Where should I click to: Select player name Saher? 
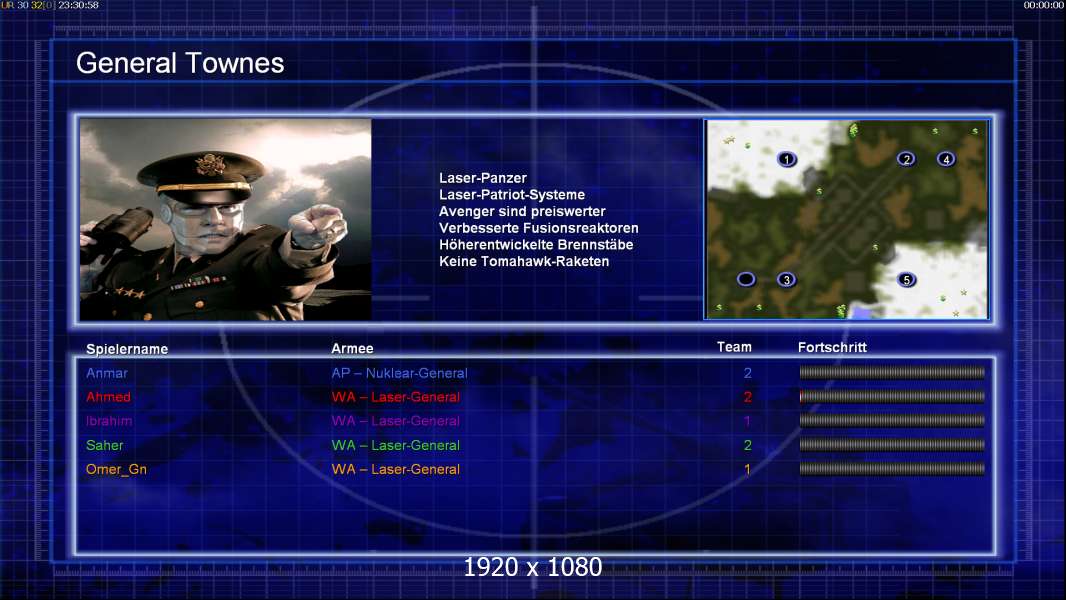(x=105, y=445)
